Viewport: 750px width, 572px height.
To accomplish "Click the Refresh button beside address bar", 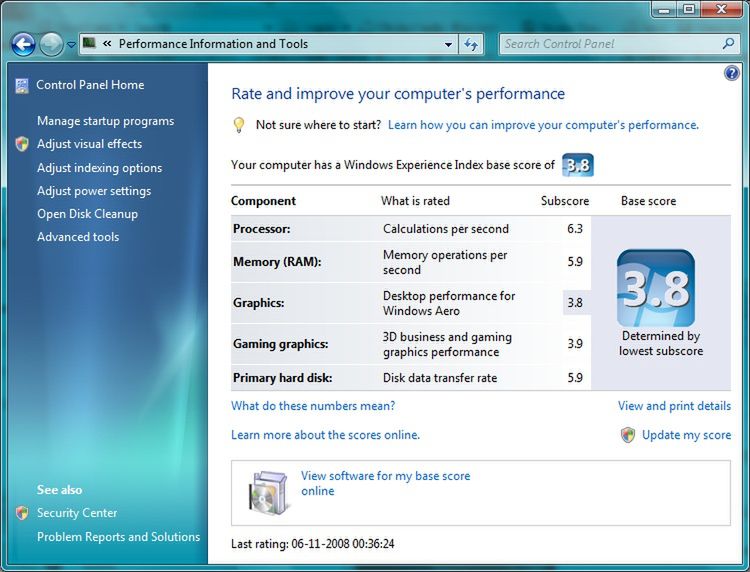I will point(471,44).
